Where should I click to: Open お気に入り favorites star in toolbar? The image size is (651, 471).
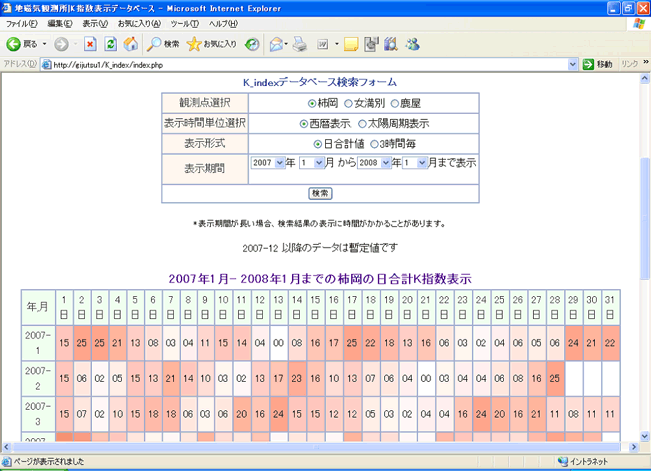(x=211, y=44)
